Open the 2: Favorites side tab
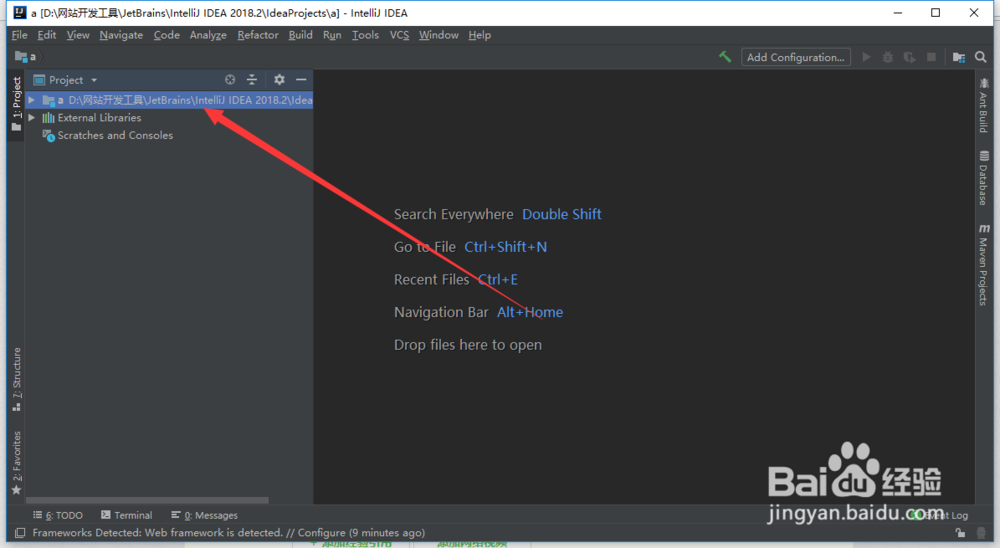The image size is (1000, 548). point(17,463)
